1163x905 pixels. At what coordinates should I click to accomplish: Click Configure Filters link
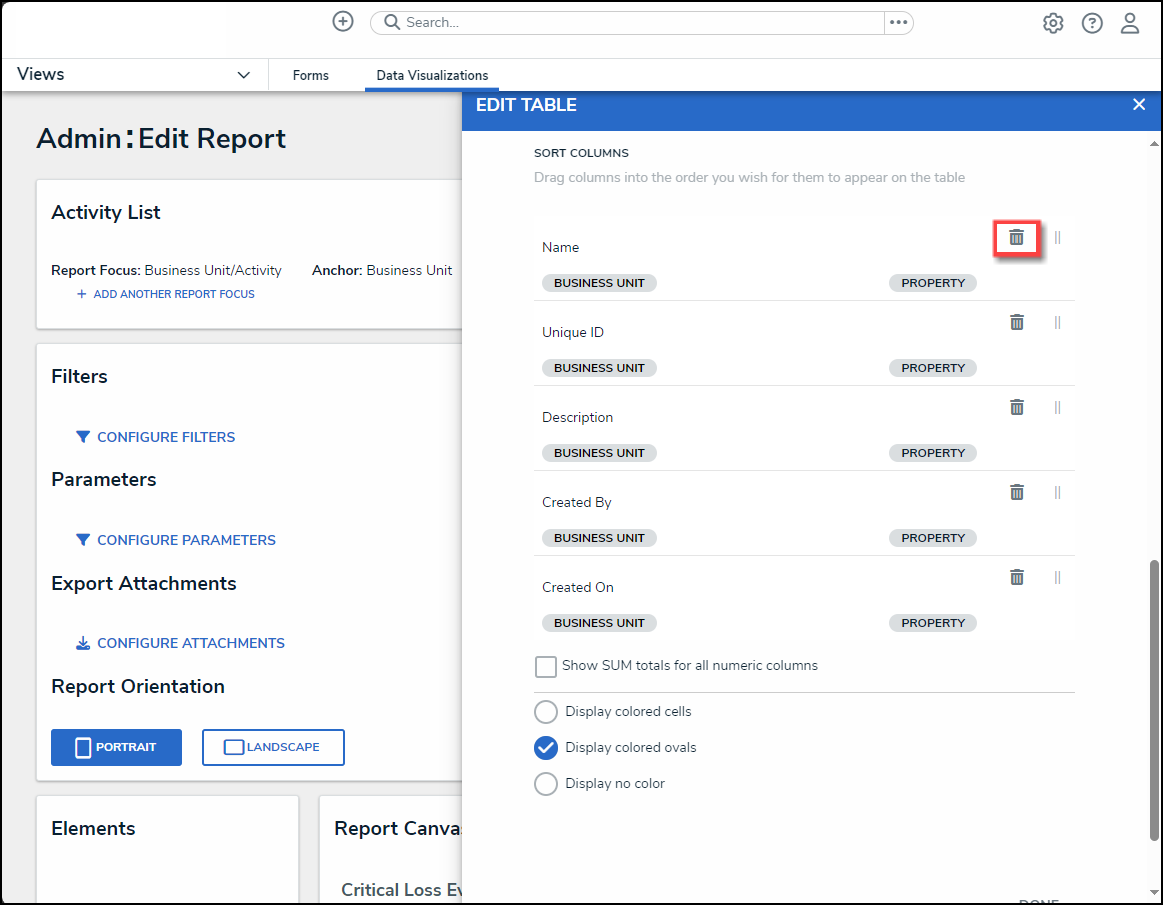click(166, 437)
